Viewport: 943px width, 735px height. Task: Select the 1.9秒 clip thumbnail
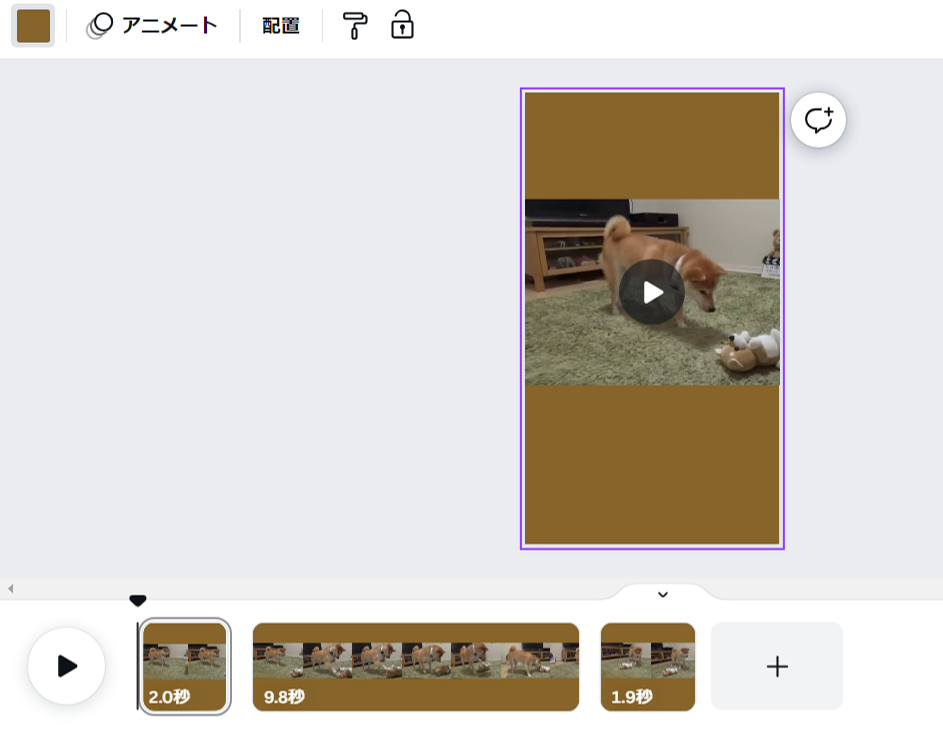(x=647, y=666)
